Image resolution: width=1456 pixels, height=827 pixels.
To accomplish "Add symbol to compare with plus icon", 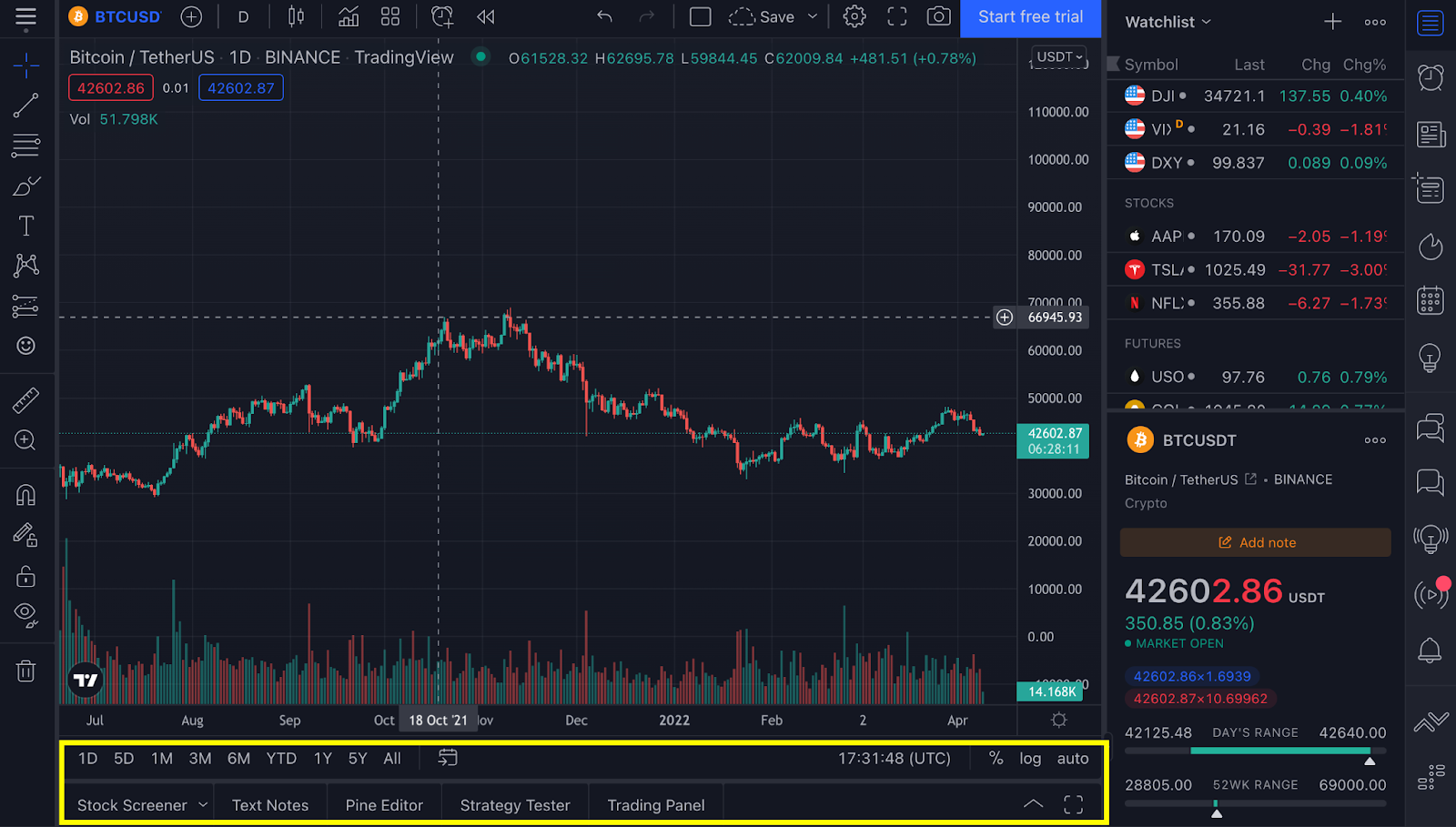I will pyautogui.click(x=191, y=16).
